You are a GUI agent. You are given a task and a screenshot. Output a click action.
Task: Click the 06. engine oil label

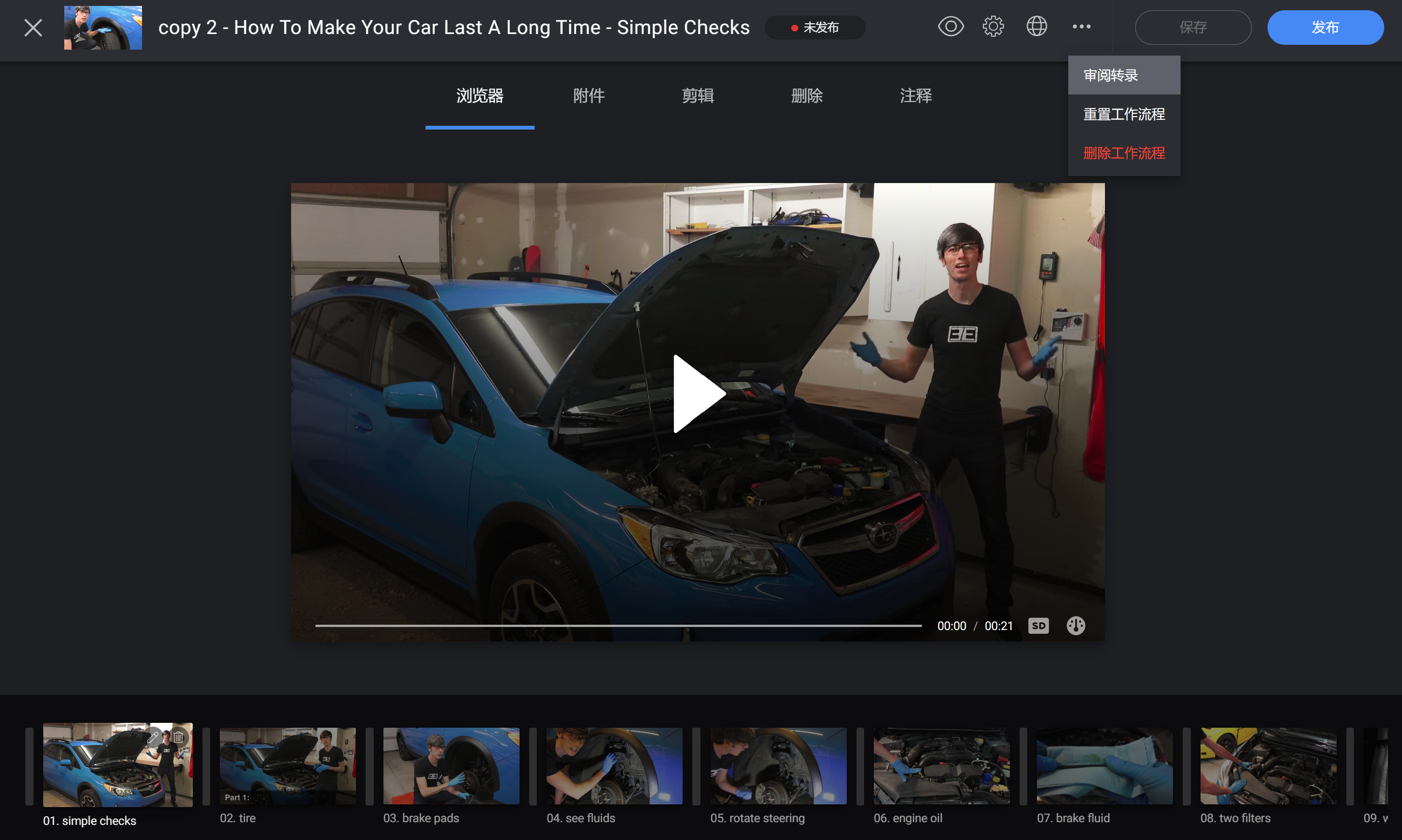[x=908, y=818]
